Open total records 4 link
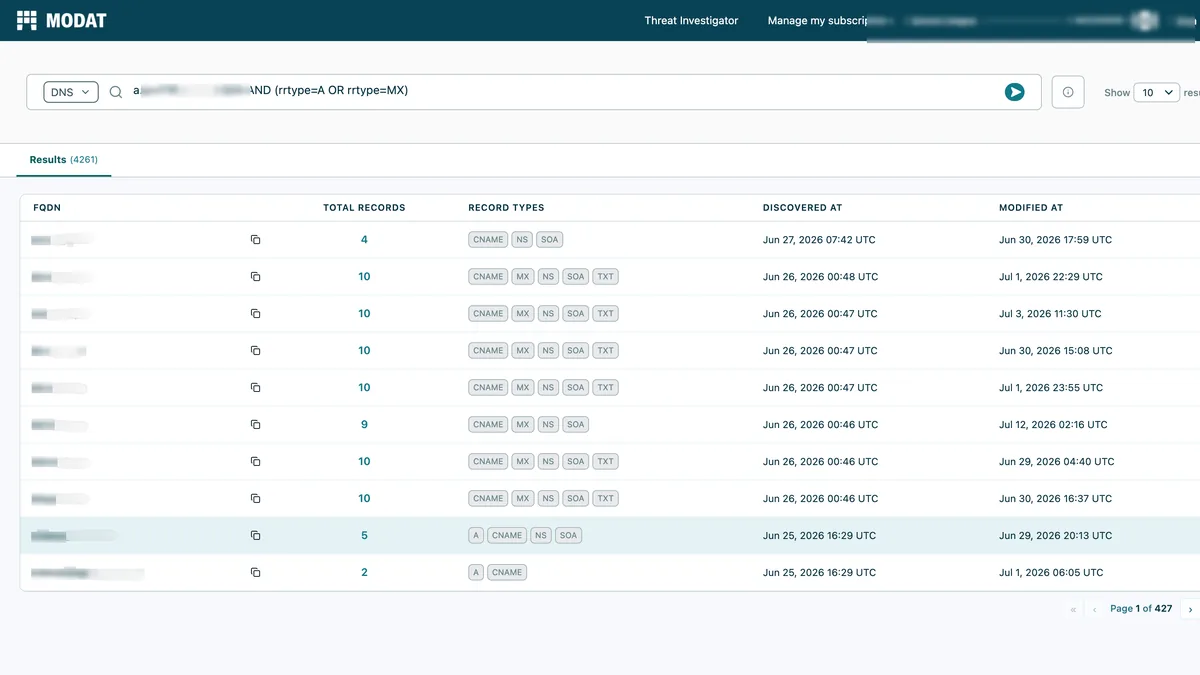Image resolution: width=1200 pixels, height=675 pixels. [x=364, y=240]
